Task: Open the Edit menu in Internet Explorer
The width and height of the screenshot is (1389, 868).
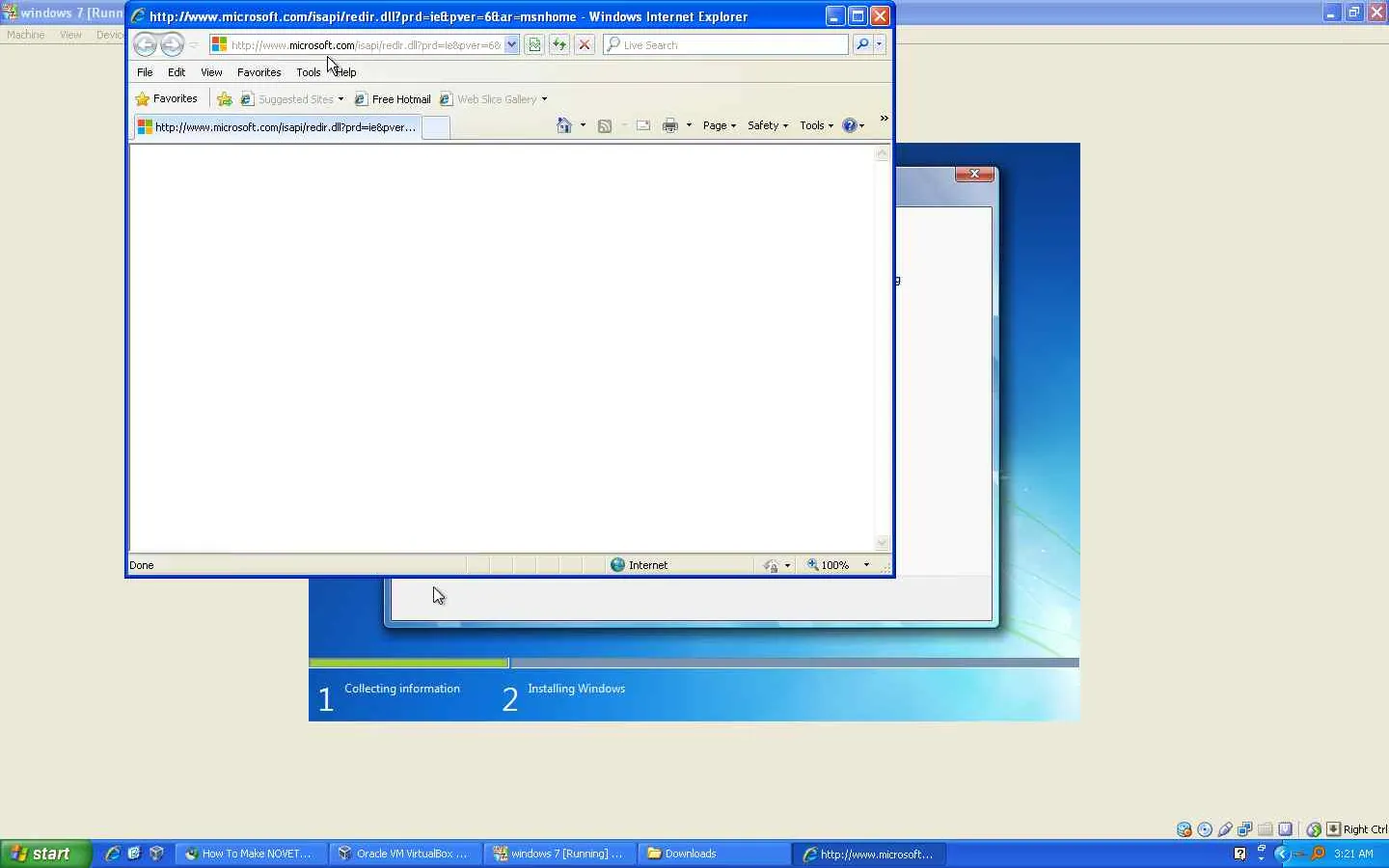Action: (x=177, y=72)
